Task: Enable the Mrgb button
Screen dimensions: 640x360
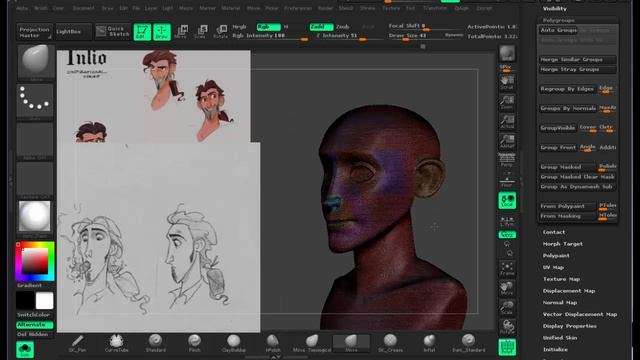Action: (240, 27)
